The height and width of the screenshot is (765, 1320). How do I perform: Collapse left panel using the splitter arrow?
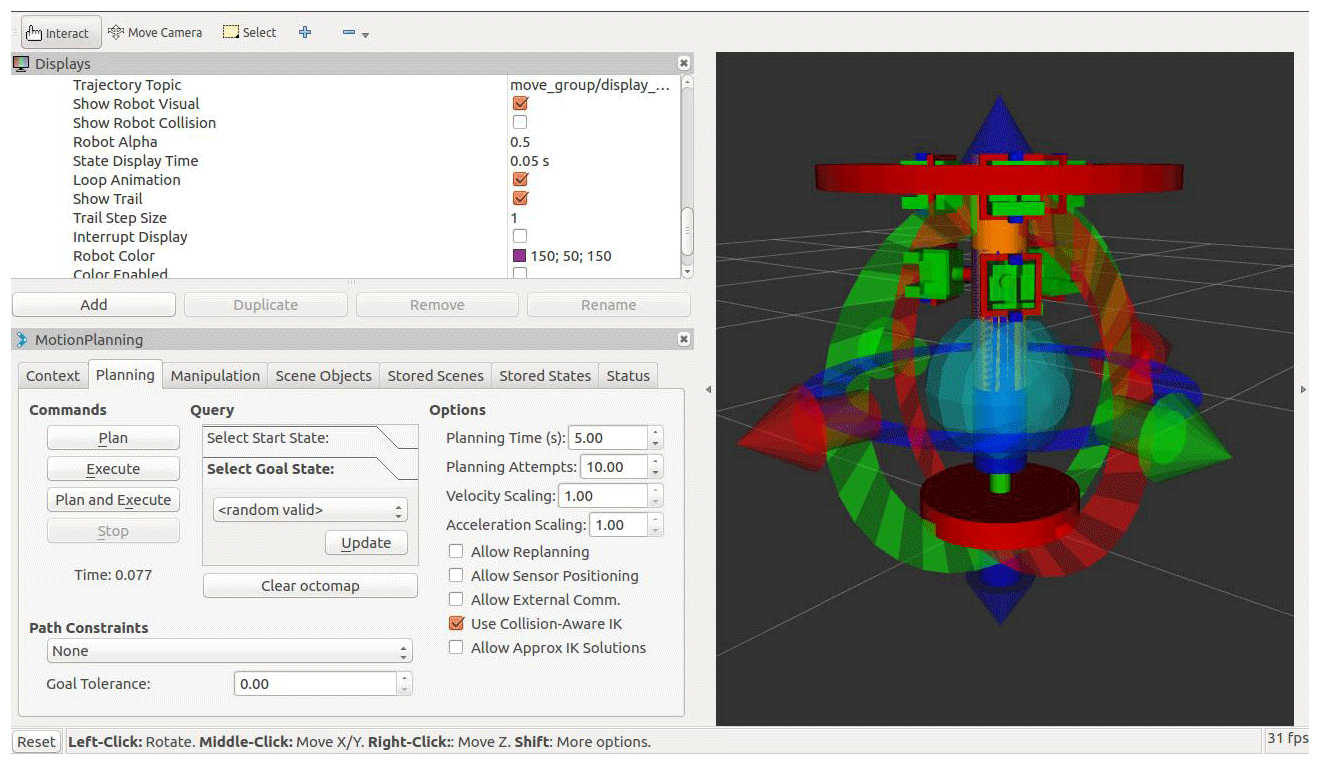click(x=708, y=389)
